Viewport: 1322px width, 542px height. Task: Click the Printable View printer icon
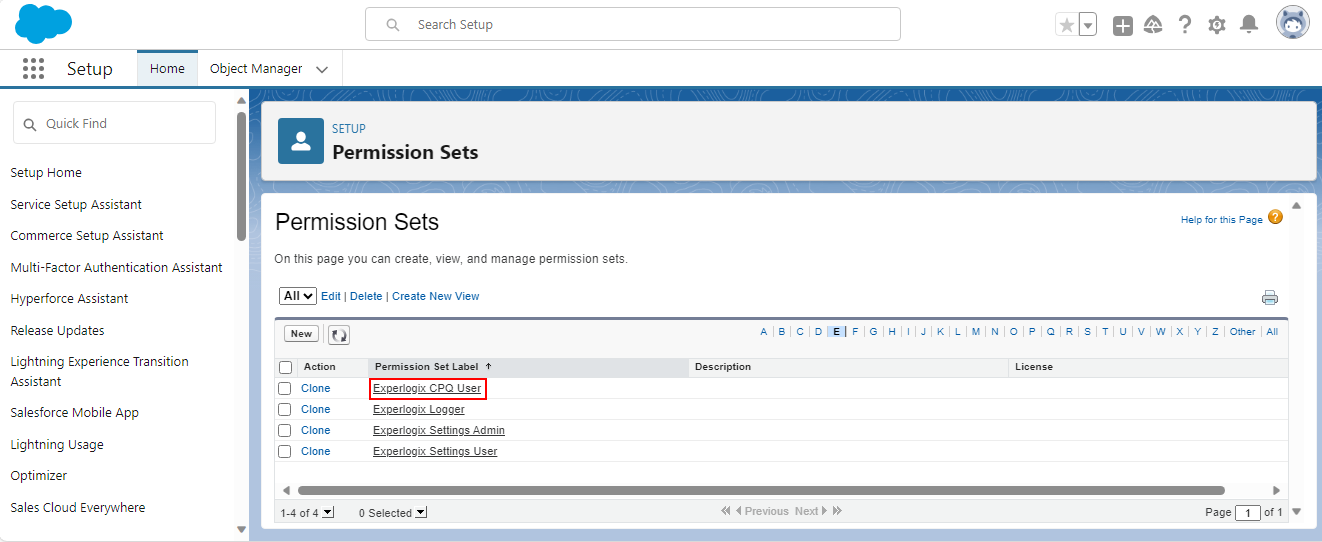(1270, 297)
